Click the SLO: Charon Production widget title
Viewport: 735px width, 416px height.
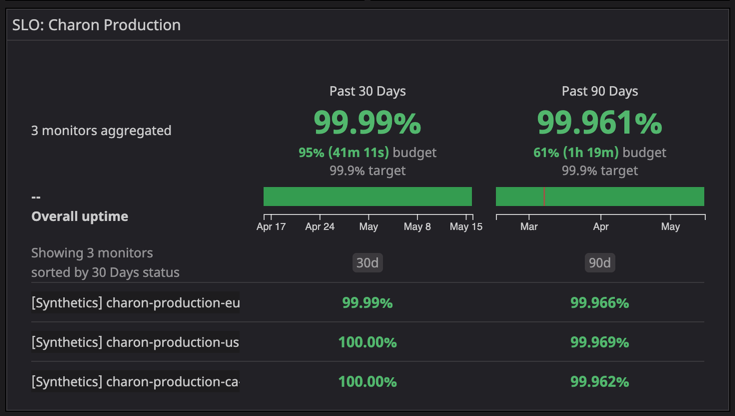coord(96,25)
